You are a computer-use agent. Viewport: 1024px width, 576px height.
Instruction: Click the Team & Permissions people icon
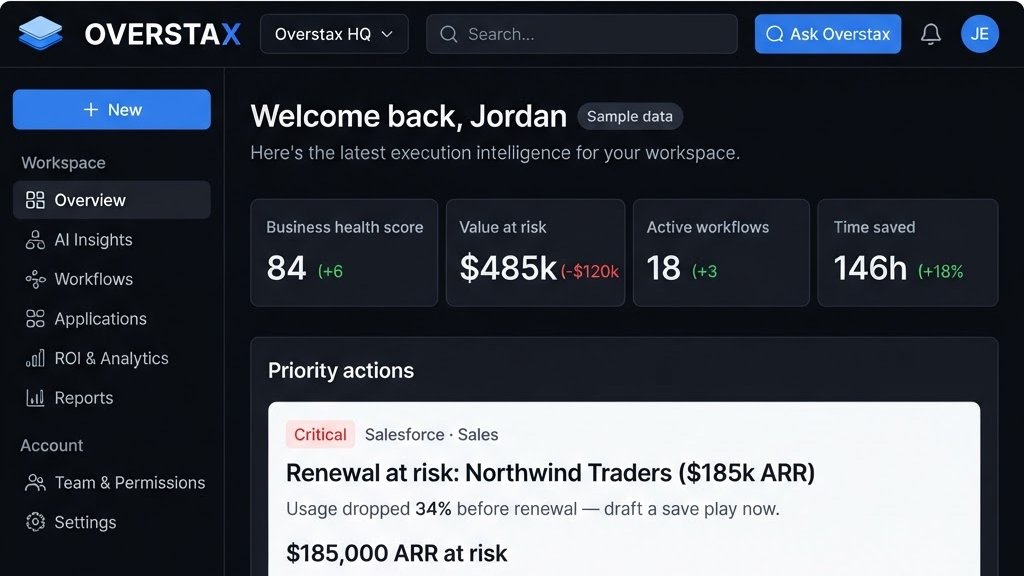35,483
